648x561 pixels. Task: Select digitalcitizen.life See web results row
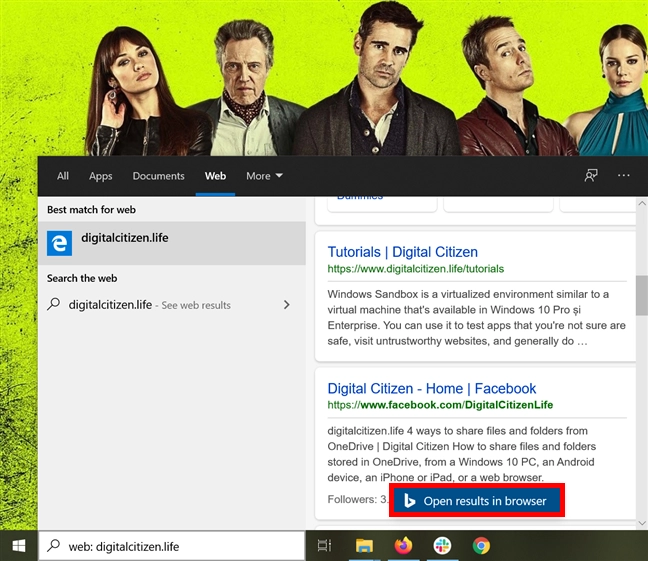pyautogui.click(x=172, y=305)
